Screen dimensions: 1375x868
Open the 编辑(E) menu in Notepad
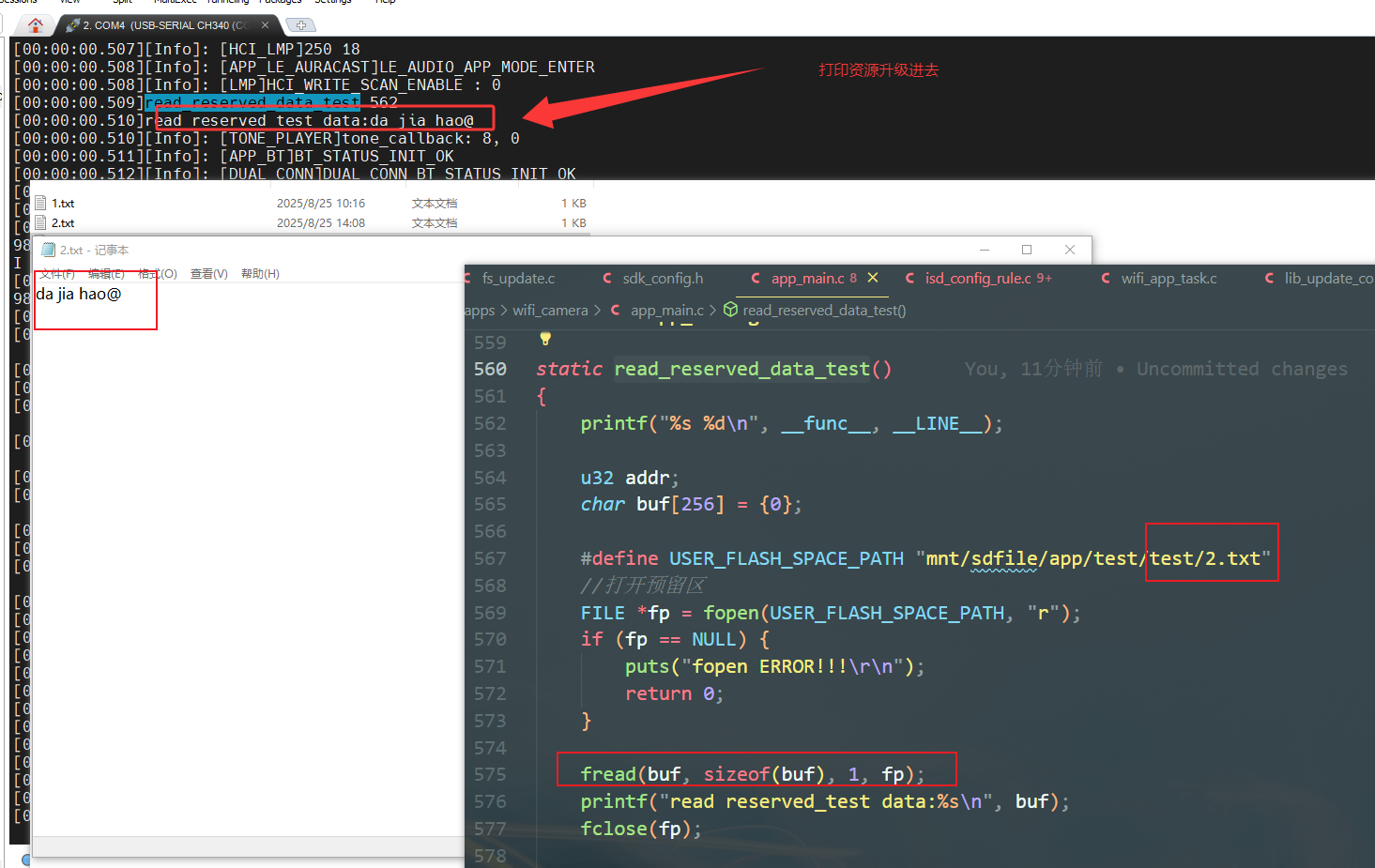(x=106, y=274)
